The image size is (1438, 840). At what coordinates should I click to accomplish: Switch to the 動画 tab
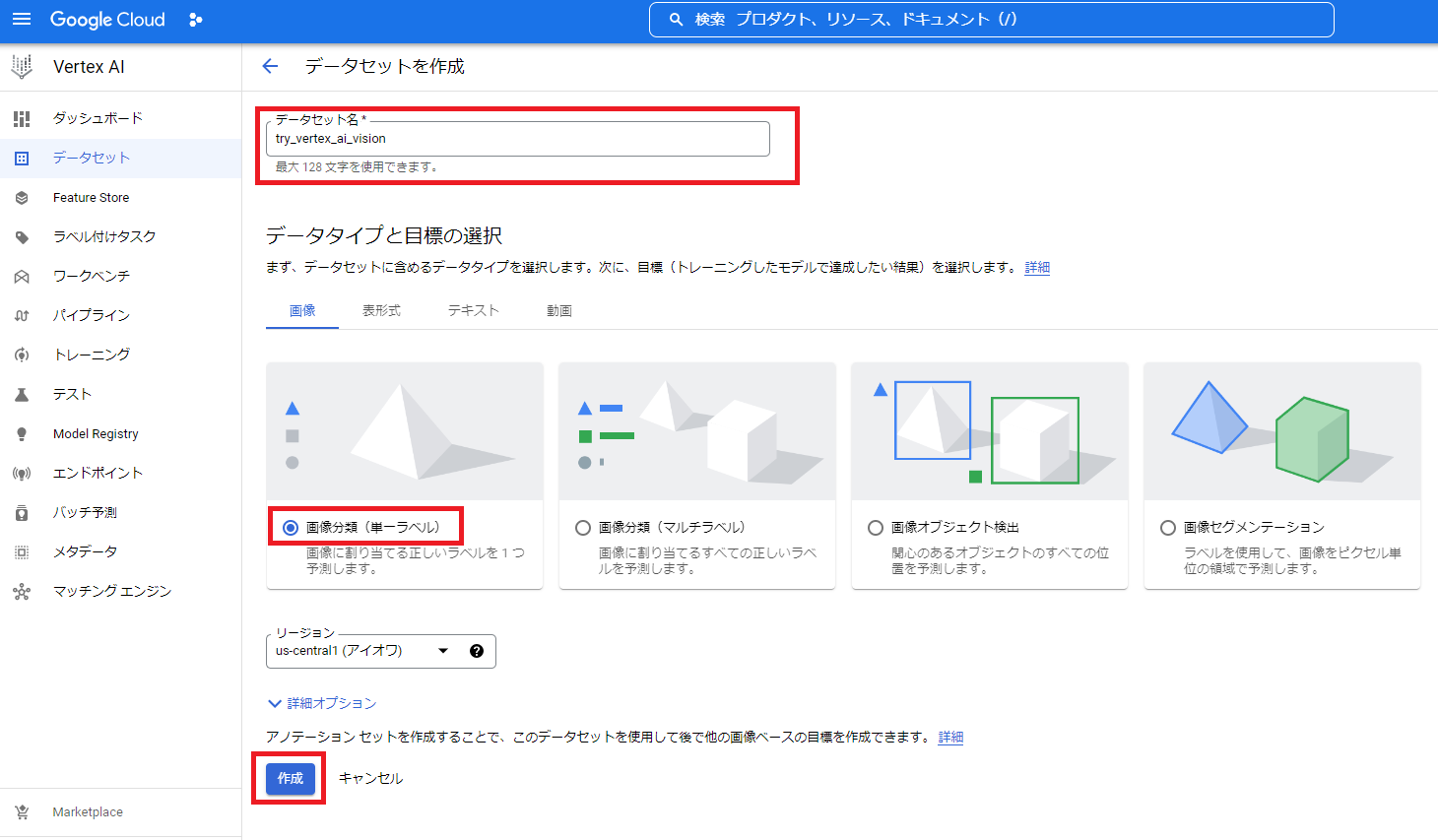coord(559,310)
